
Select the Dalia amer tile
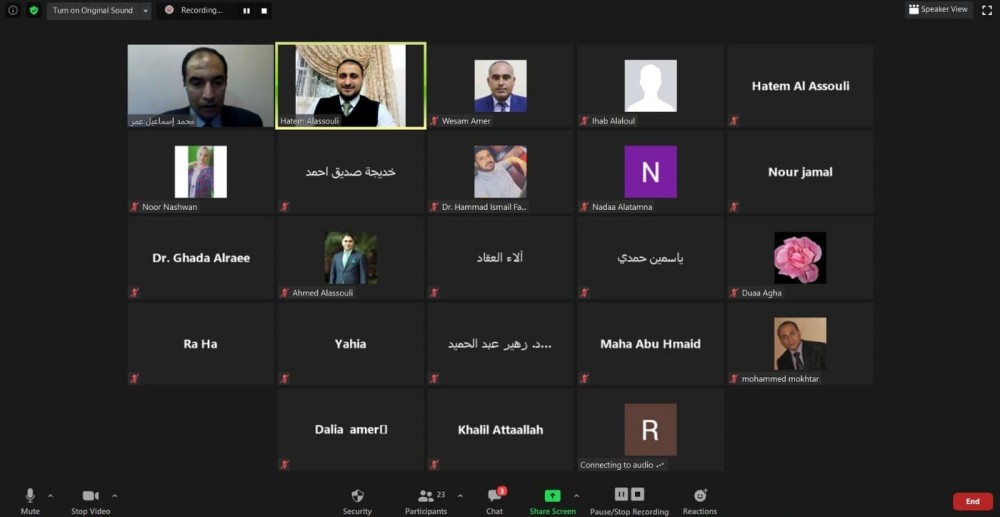(351, 430)
